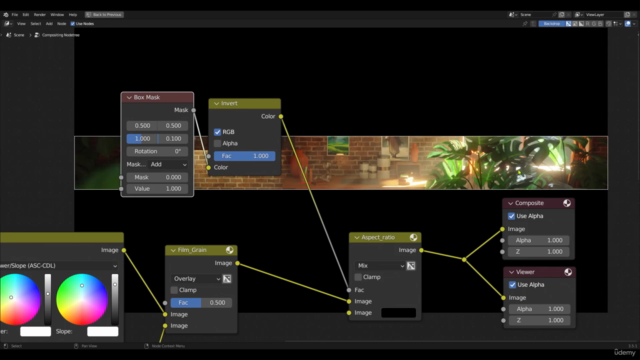Open the Mix blend mode dropdown
640x360 pixels.
pos(380,266)
